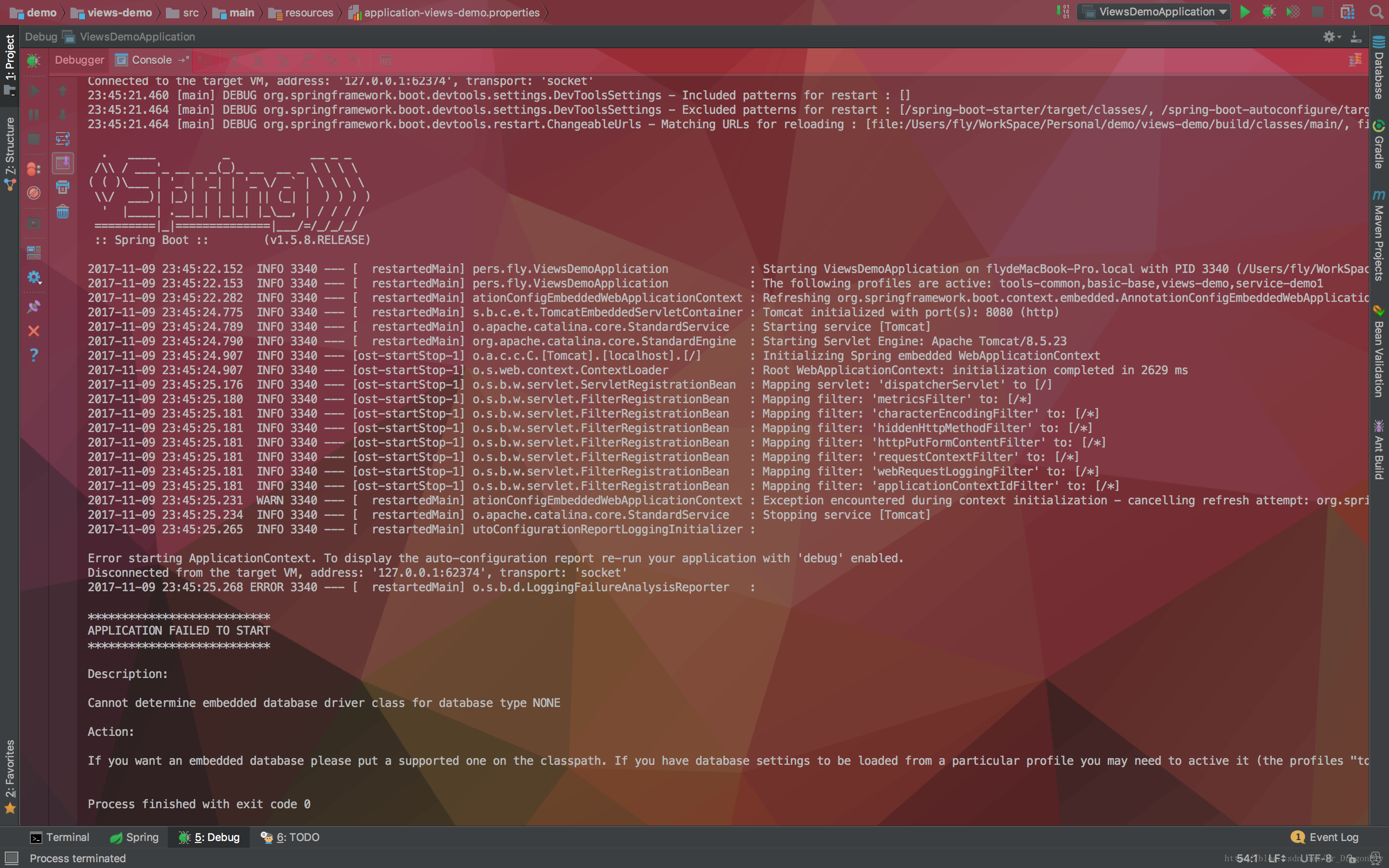Open Project Structure from the top toolbar
The height and width of the screenshot is (868, 1389).
click(x=1348, y=12)
